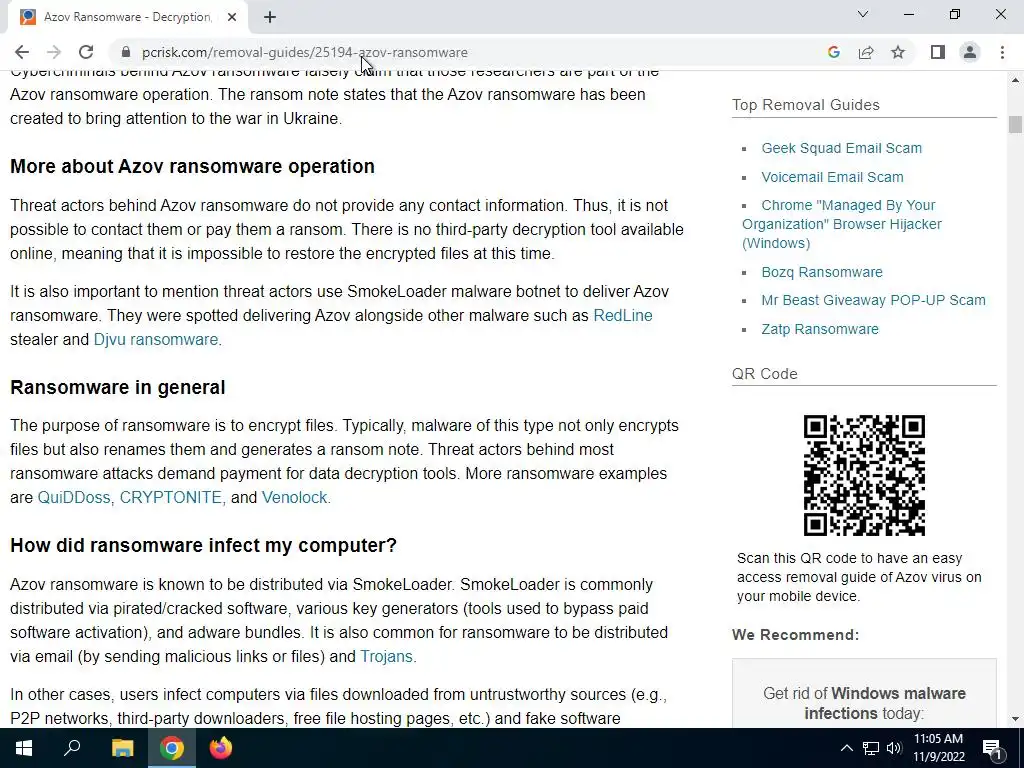The image size is (1024, 768).
Task: Open taskbar clock and date
Action: pos(938,748)
